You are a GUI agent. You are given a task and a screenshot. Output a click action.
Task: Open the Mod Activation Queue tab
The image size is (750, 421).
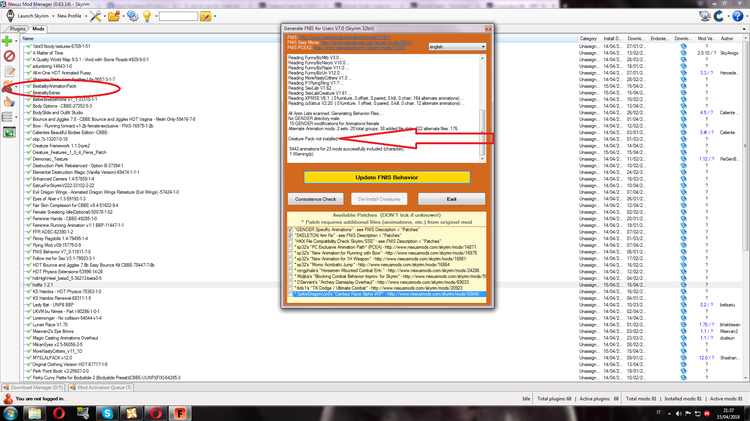click(100, 388)
